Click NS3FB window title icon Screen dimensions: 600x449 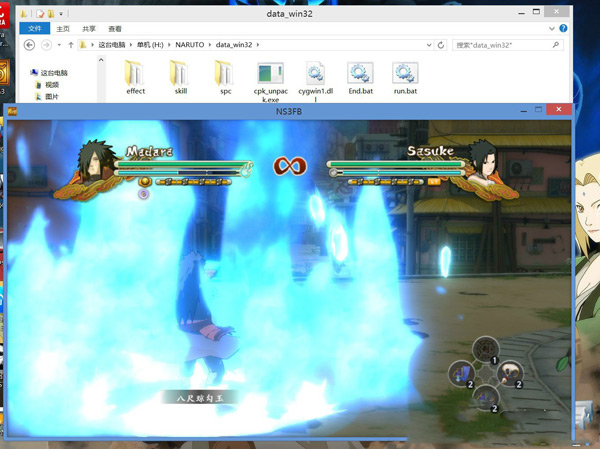click(12, 111)
